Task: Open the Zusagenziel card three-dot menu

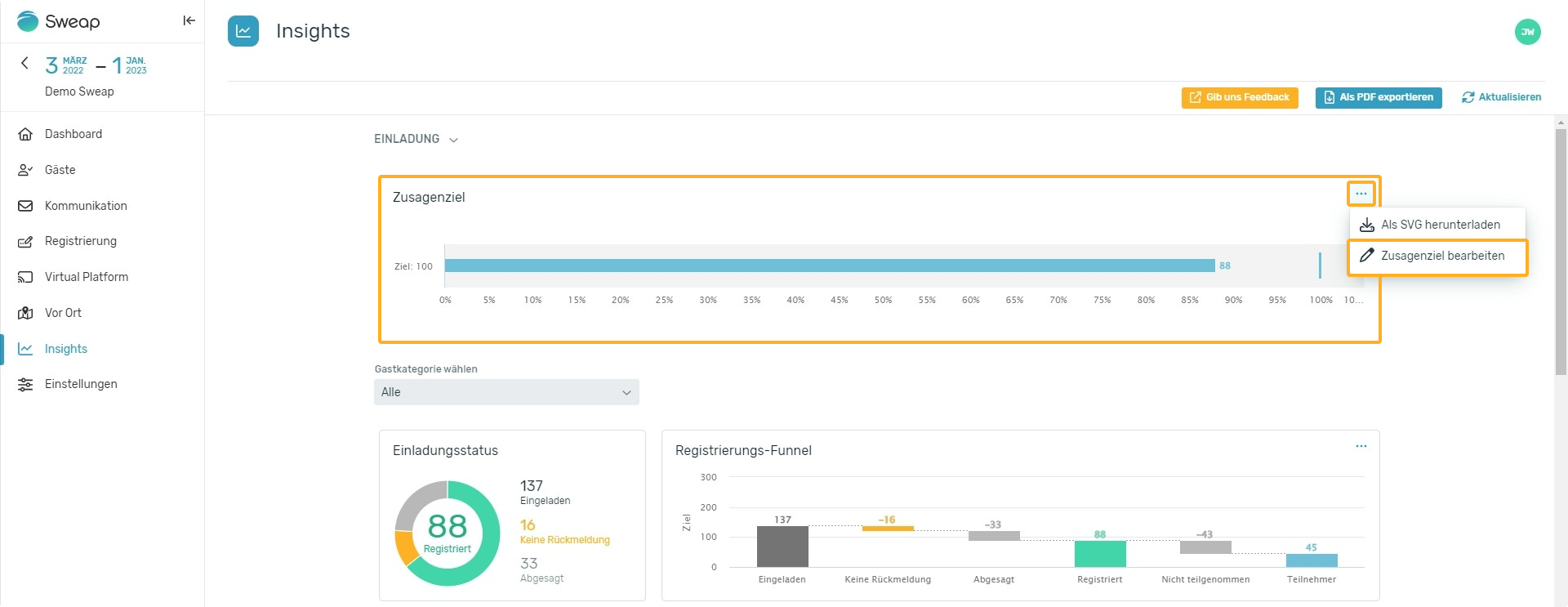Action: pos(1361,194)
